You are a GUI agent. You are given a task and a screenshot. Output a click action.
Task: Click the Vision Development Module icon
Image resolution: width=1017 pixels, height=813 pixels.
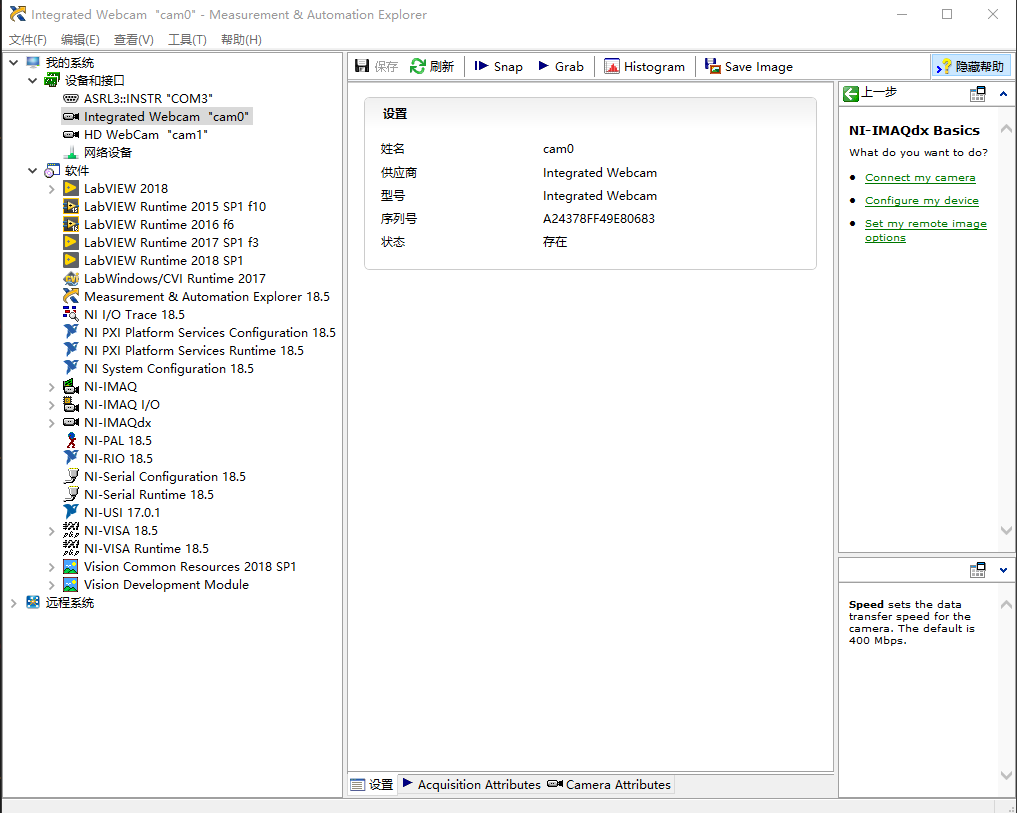71,584
